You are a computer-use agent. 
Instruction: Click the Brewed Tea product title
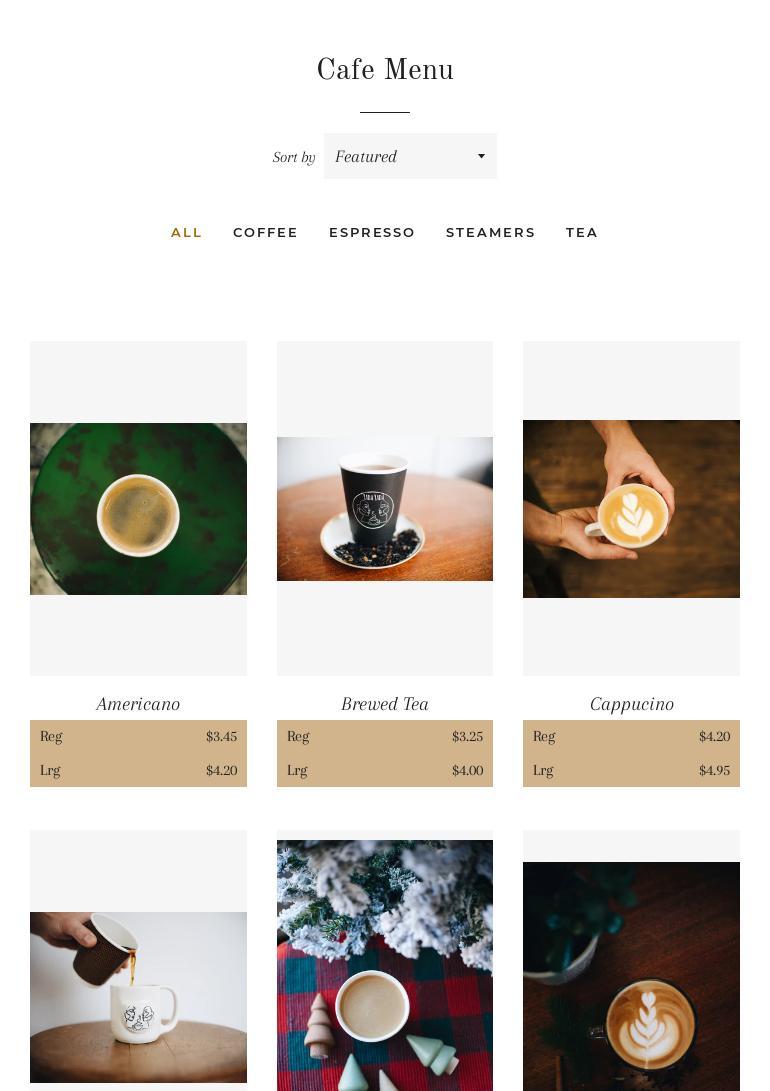385,704
